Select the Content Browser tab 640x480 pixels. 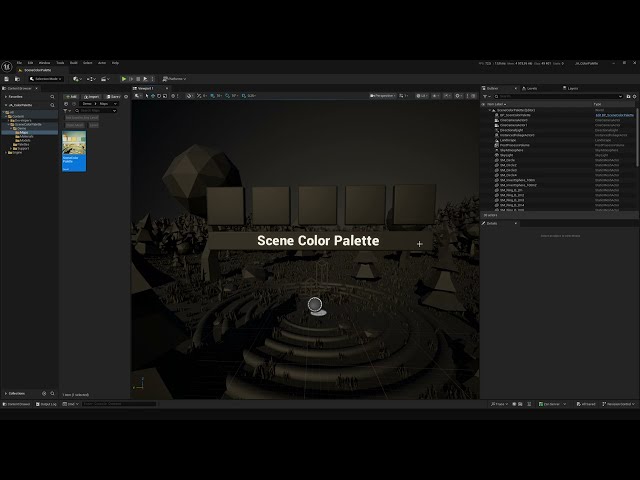19,88
